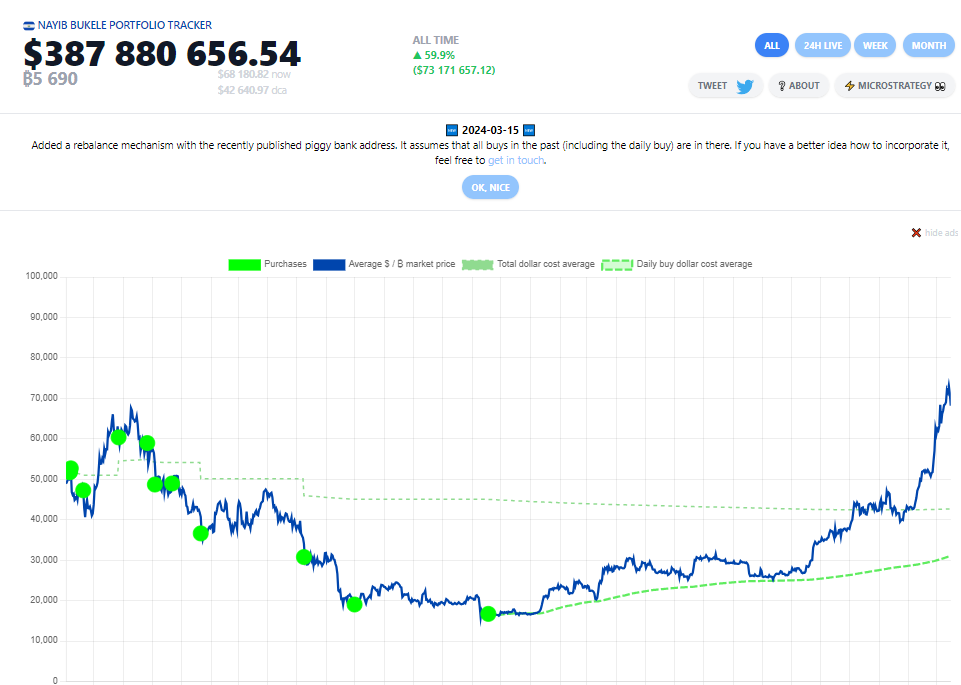Click the lightning bolt MicroStrategy icon
This screenshot has height=685, width=961.
coord(849,86)
